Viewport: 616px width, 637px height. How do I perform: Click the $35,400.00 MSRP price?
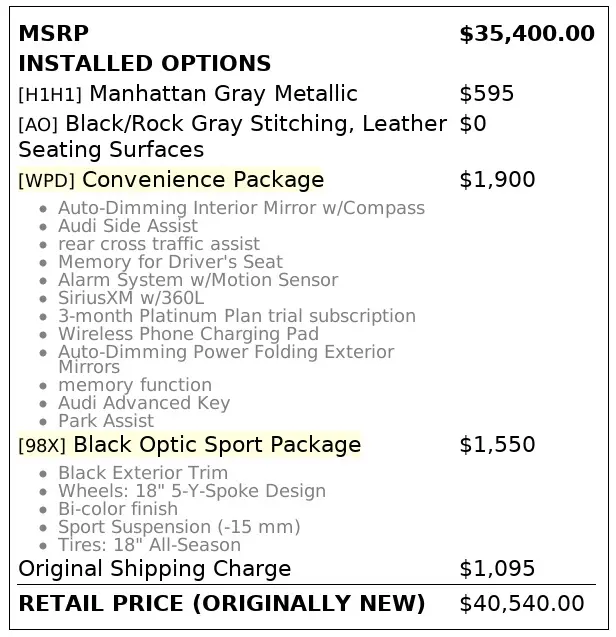point(526,33)
